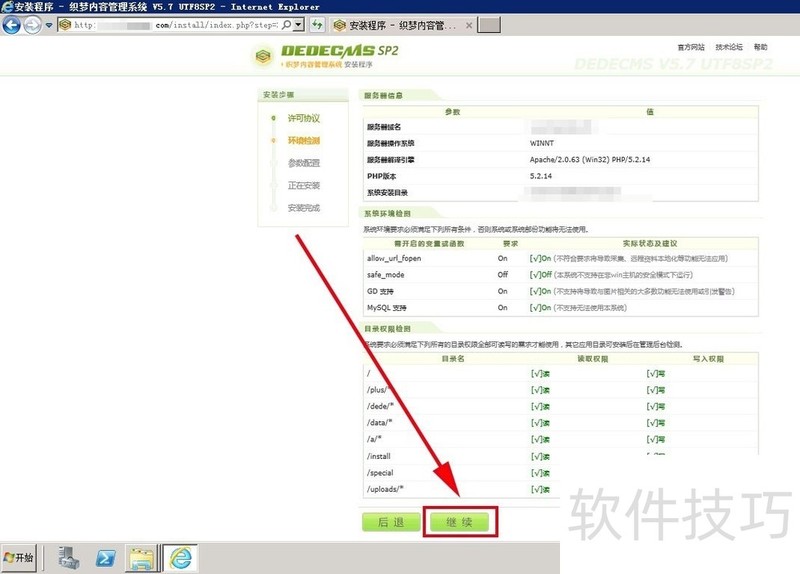The height and width of the screenshot is (574, 800).
Task: Close the 安装程序 browser tab
Action: coord(469,25)
